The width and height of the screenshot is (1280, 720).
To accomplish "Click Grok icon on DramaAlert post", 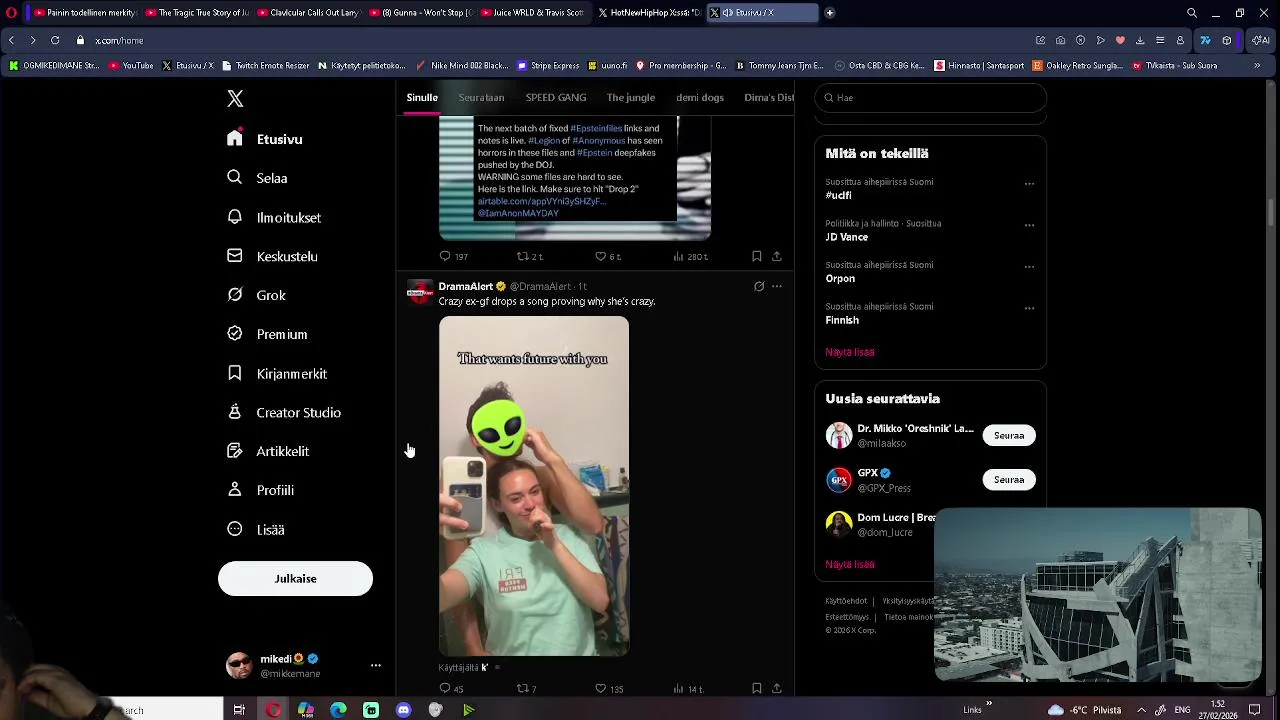I will click(759, 286).
